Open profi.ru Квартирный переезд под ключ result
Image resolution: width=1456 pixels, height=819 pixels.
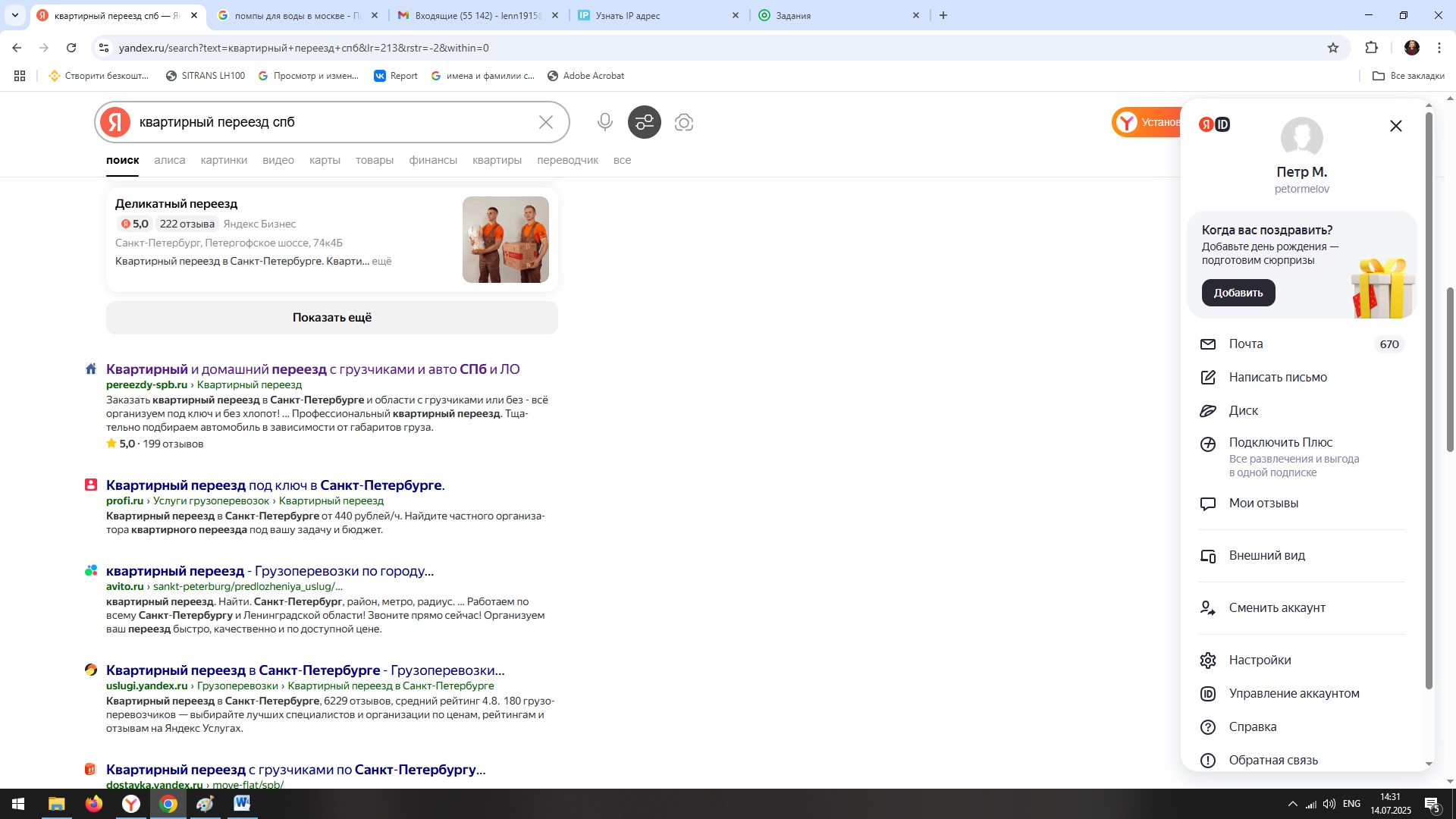point(275,485)
